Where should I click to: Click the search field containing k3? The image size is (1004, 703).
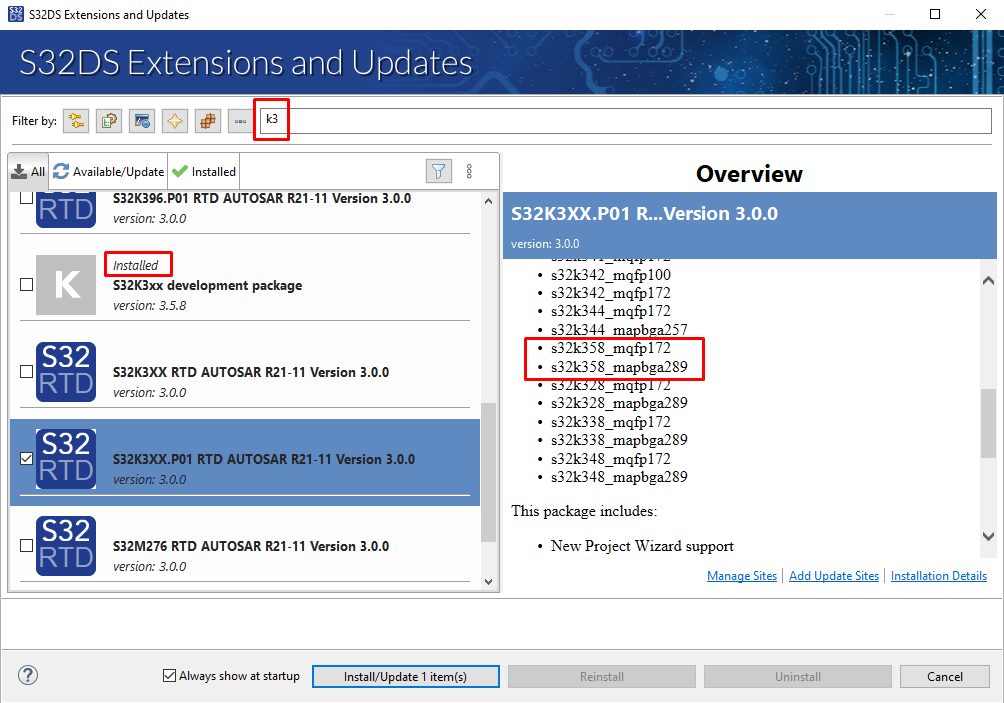click(620, 121)
